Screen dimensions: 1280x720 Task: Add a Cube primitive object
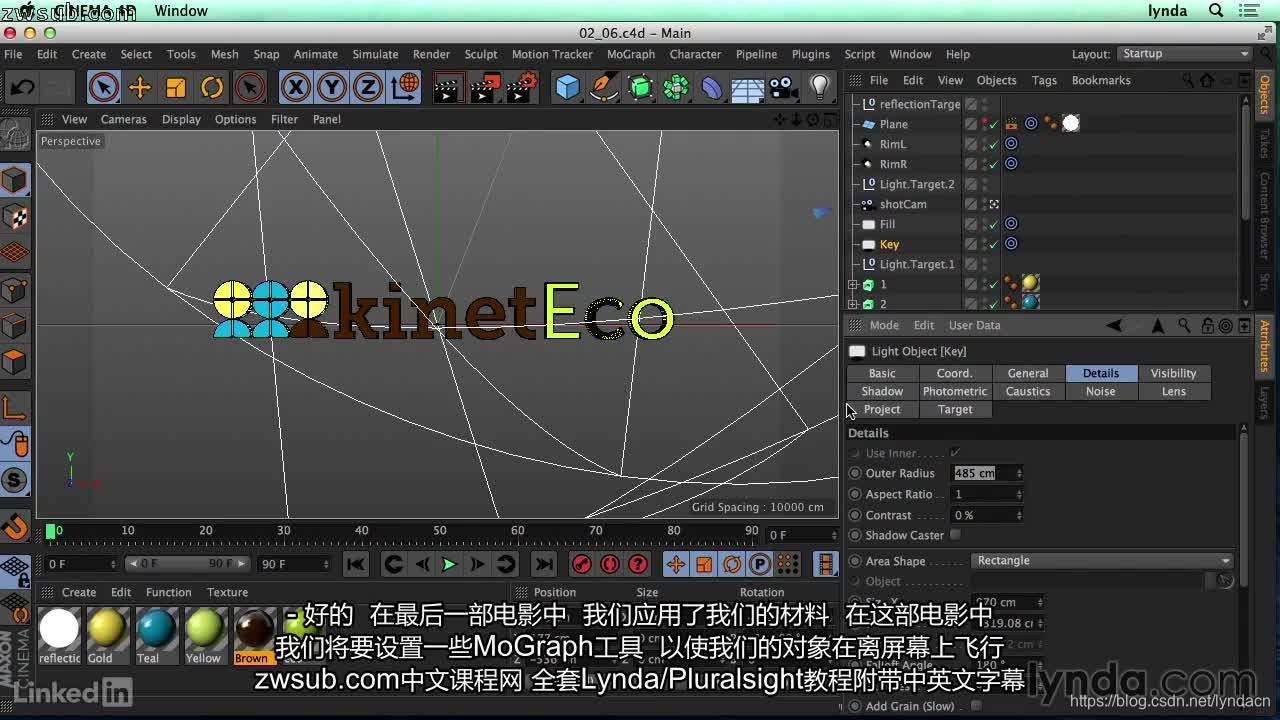pyautogui.click(x=567, y=88)
